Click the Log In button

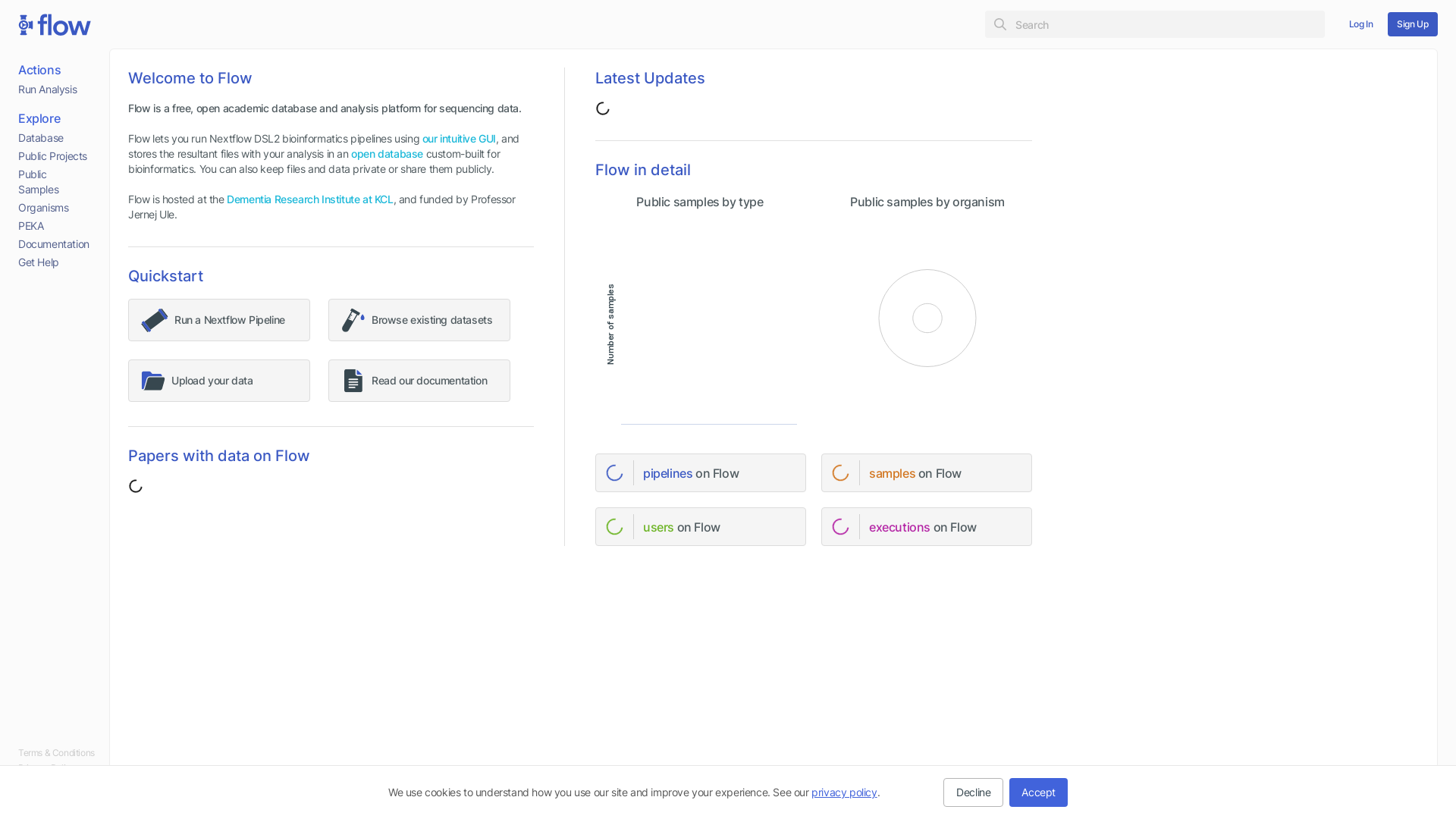coord(1361,24)
